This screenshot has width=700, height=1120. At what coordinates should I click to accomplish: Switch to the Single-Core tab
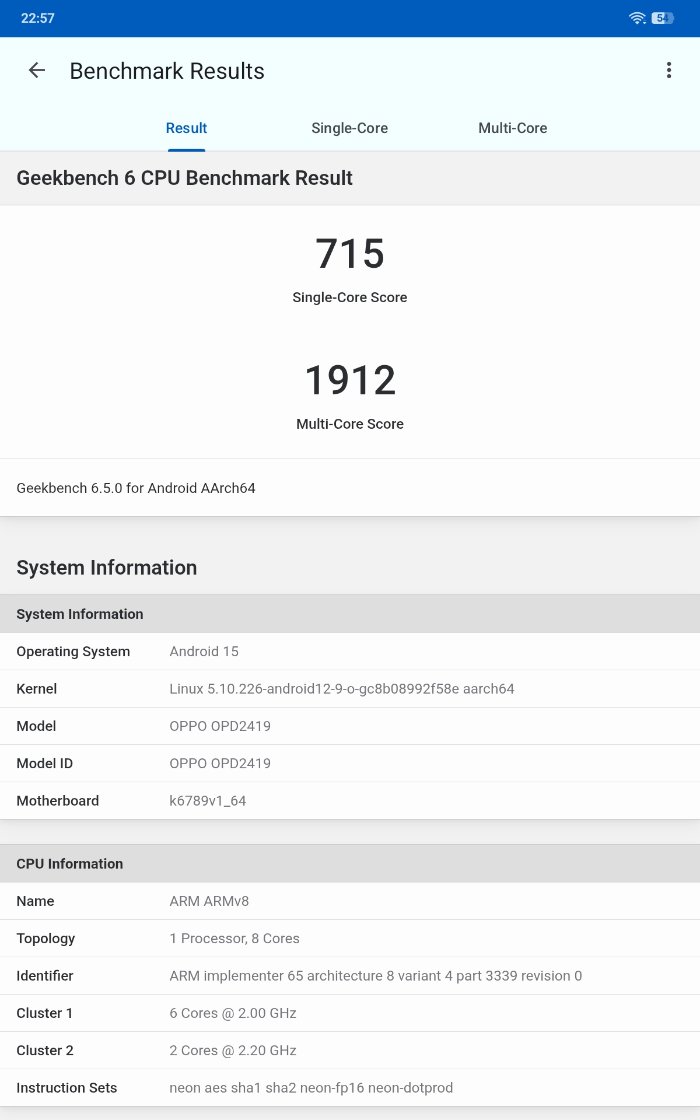(x=349, y=128)
